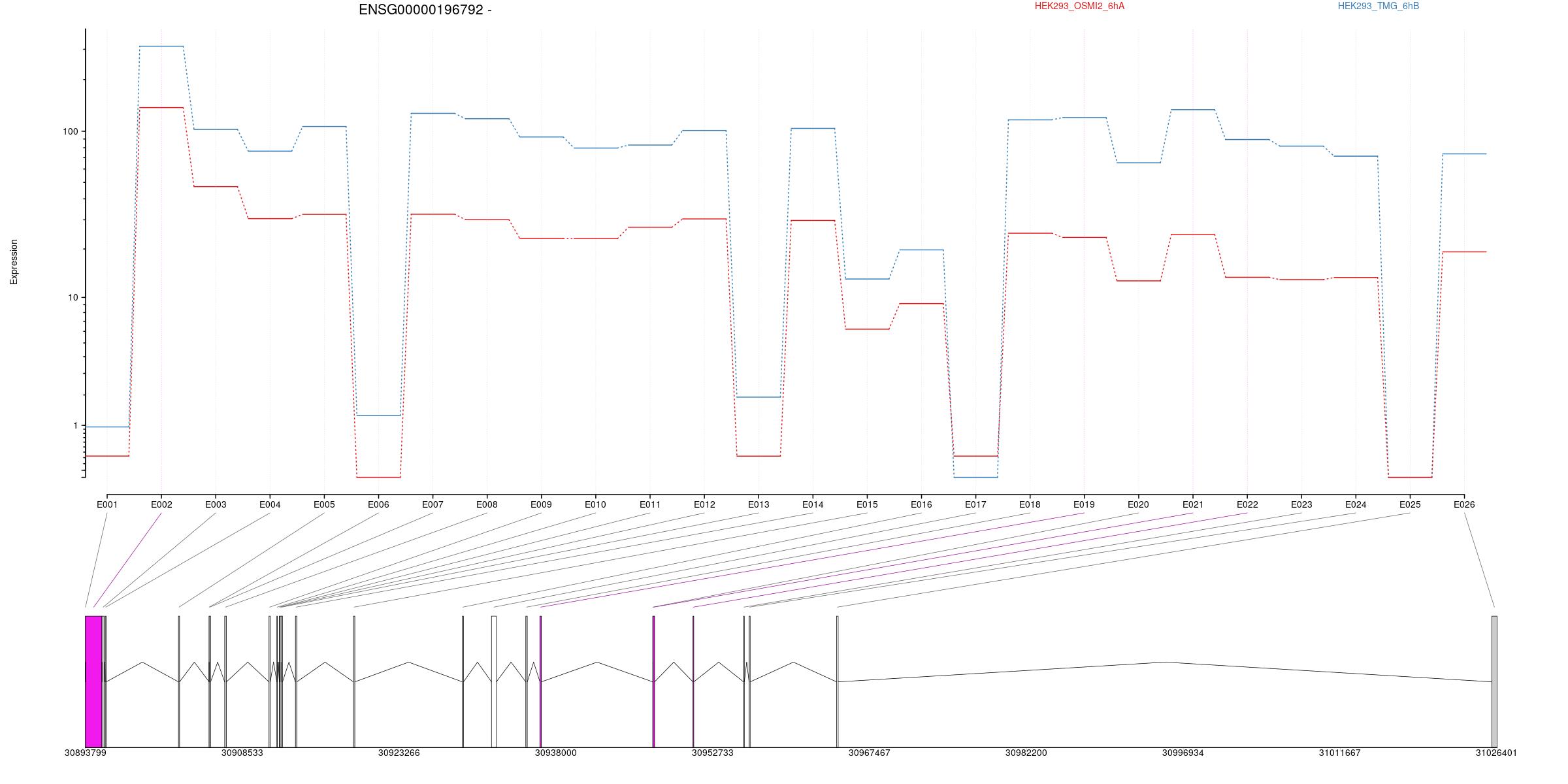
Task: Click the Expression y-axis label
Action: point(14,262)
